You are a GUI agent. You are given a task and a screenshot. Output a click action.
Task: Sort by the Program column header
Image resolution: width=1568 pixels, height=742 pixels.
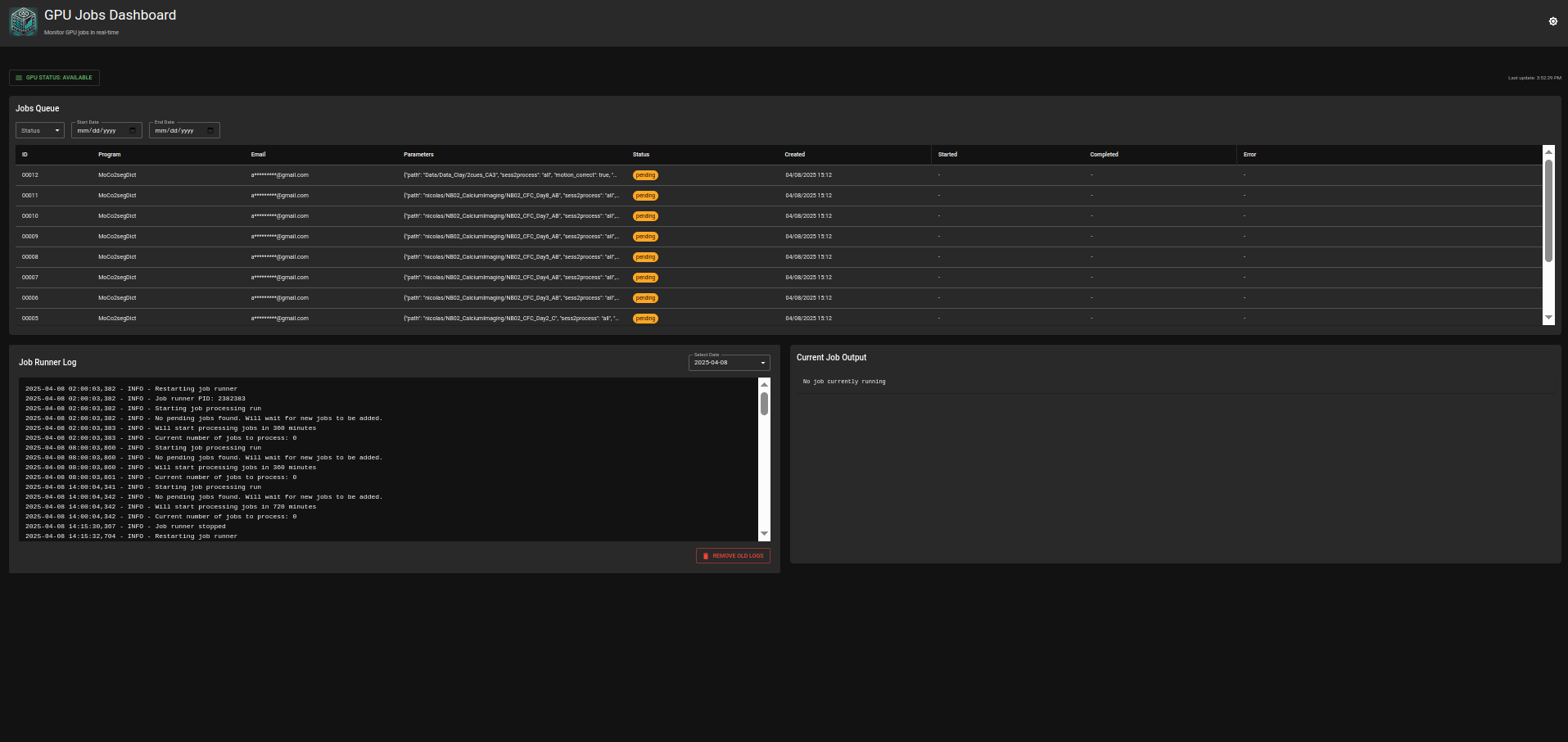pyautogui.click(x=109, y=154)
